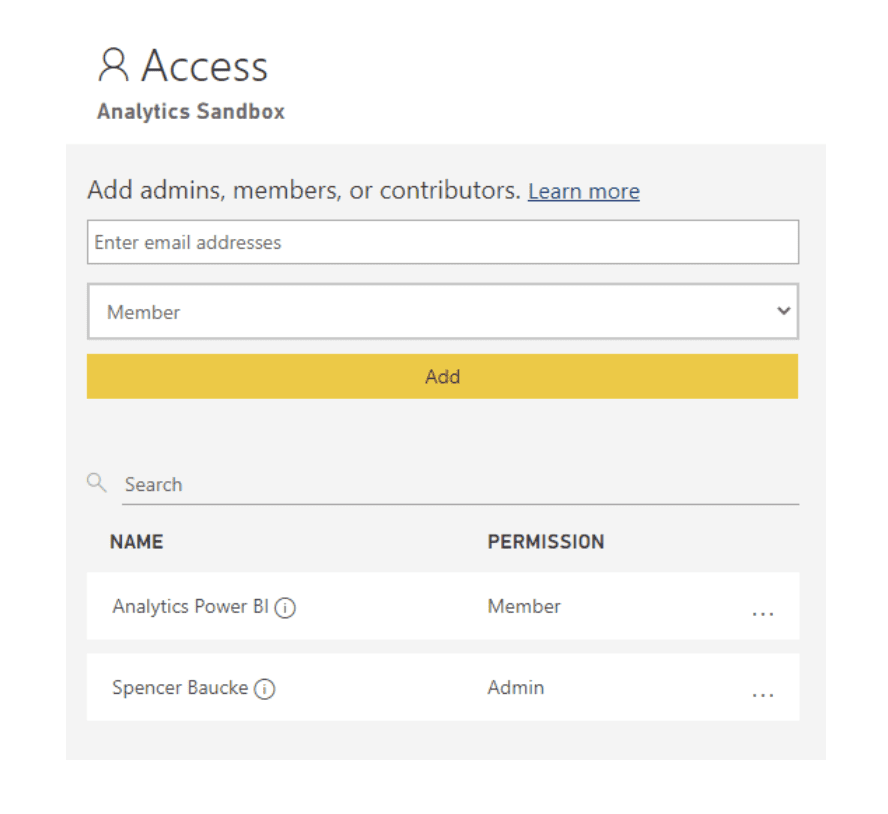The height and width of the screenshot is (814, 888).
Task: Click the info icon next to Analytics Power BI
Action: pos(285,608)
